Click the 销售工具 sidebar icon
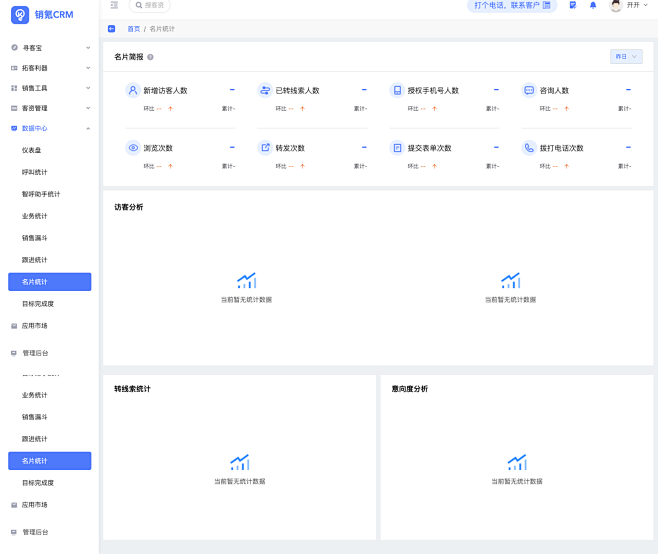The width and height of the screenshot is (658, 554). point(14,88)
